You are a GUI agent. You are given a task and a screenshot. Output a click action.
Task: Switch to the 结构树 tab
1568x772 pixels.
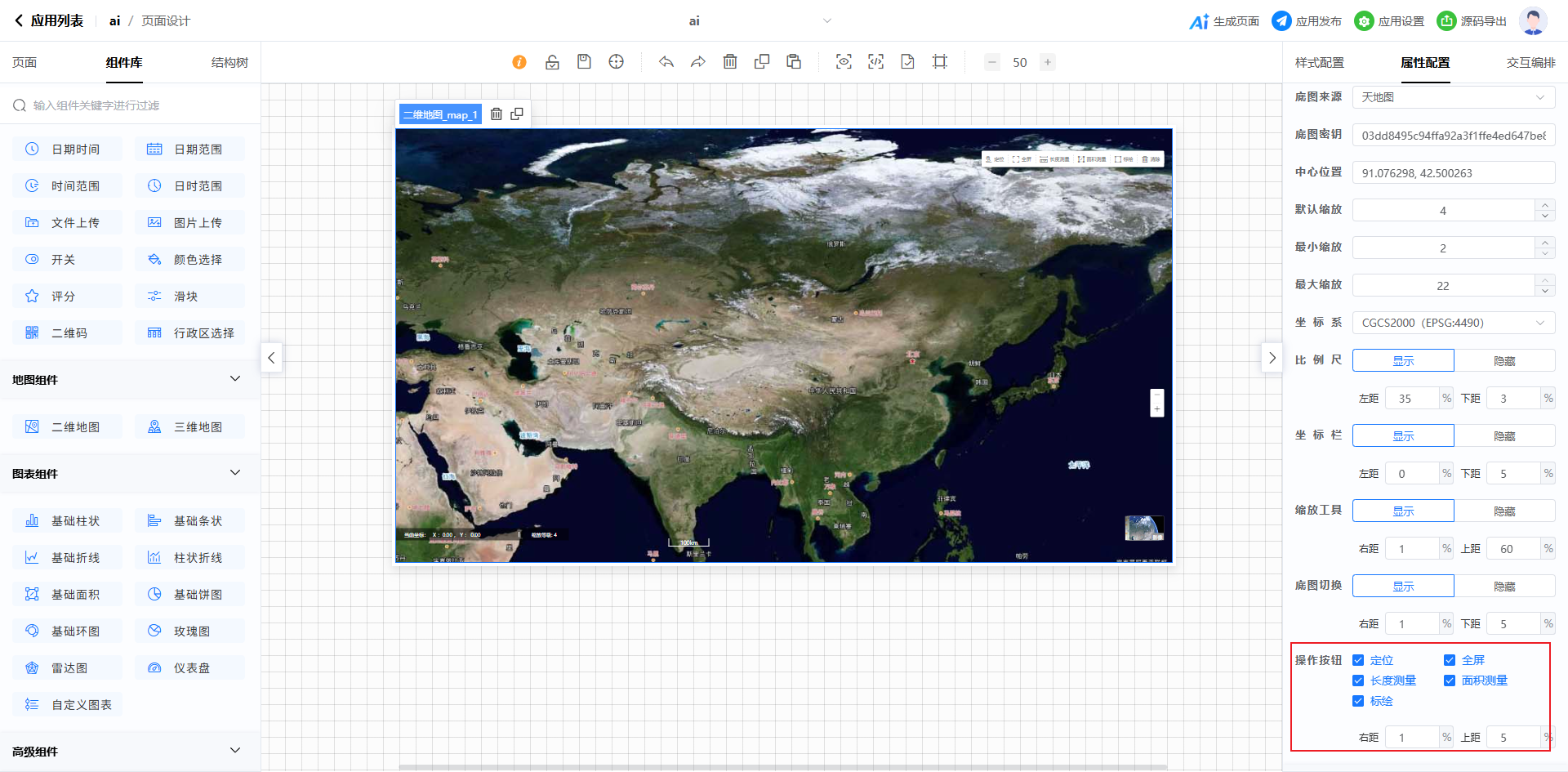(229, 63)
